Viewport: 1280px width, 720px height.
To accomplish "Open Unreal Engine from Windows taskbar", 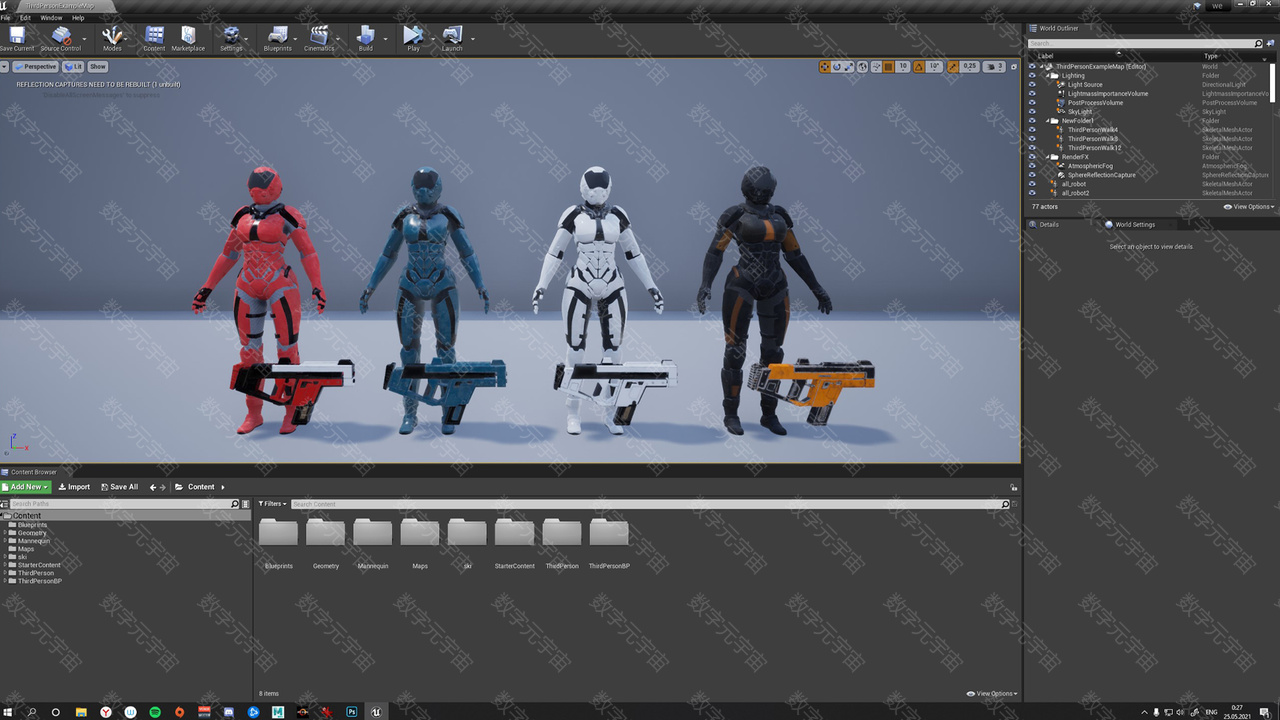I will [377, 712].
